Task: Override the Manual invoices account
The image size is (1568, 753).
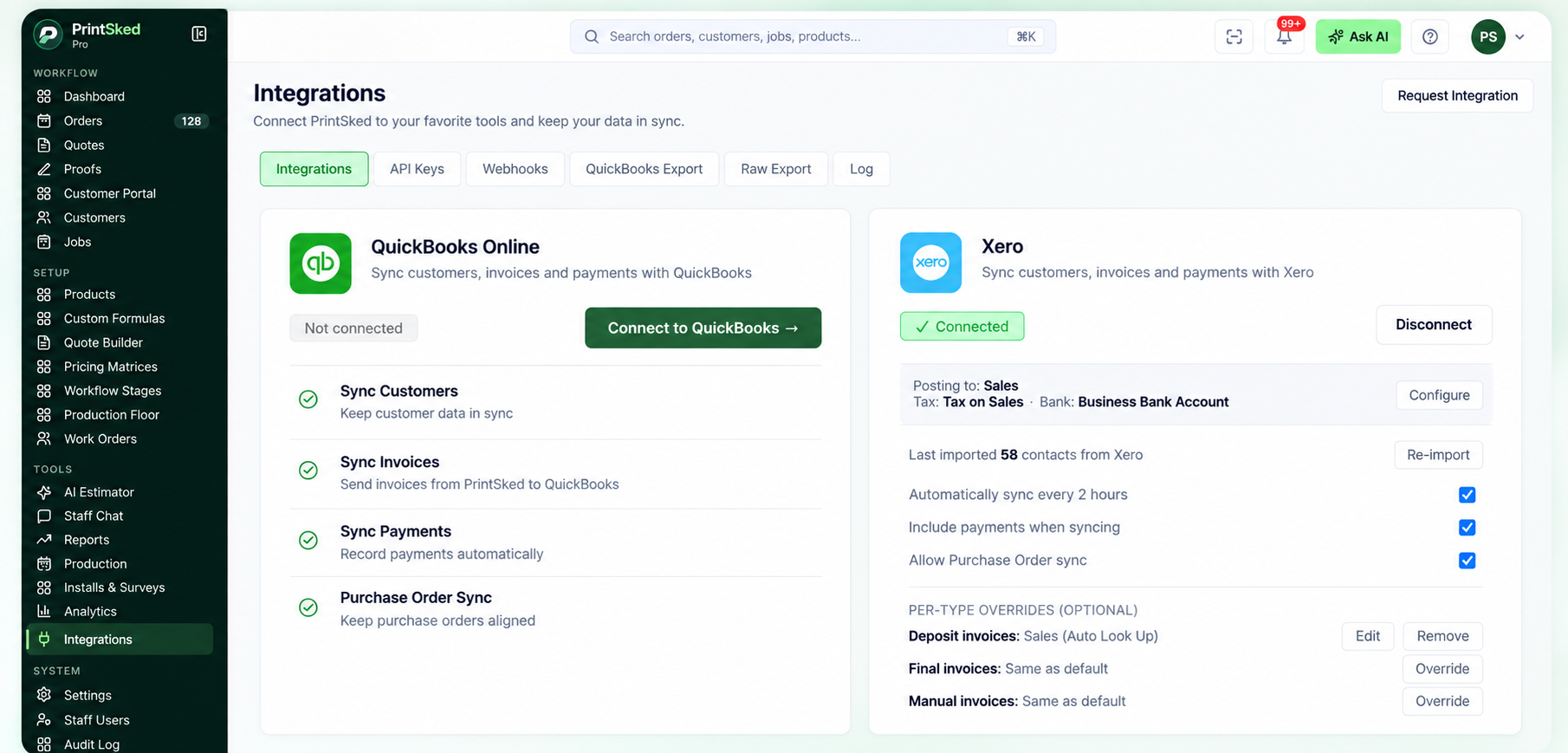Action: pyautogui.click(x=1442, y=701)
